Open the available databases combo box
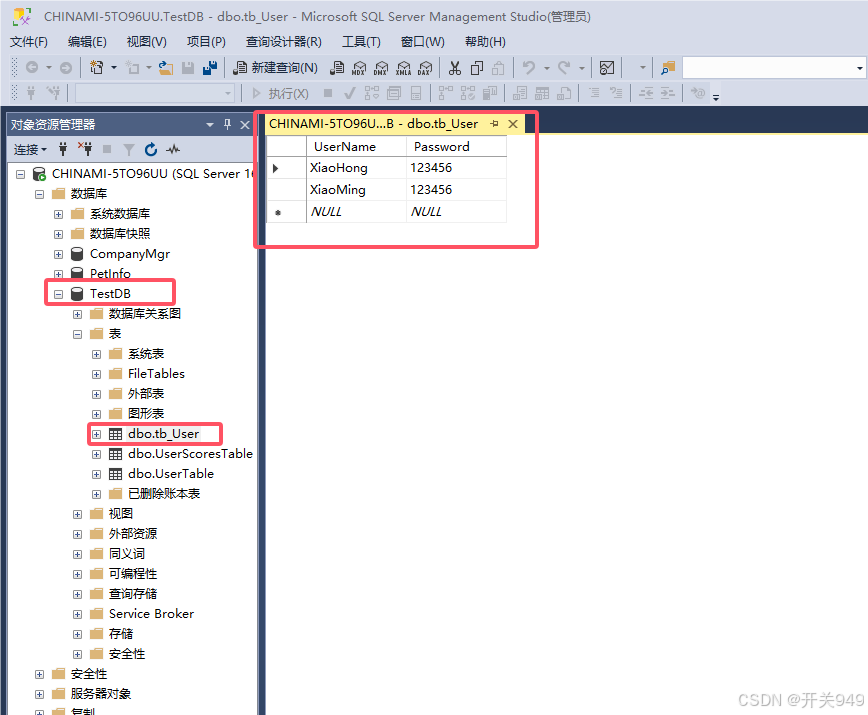The image size is (868, 715). 154,94
